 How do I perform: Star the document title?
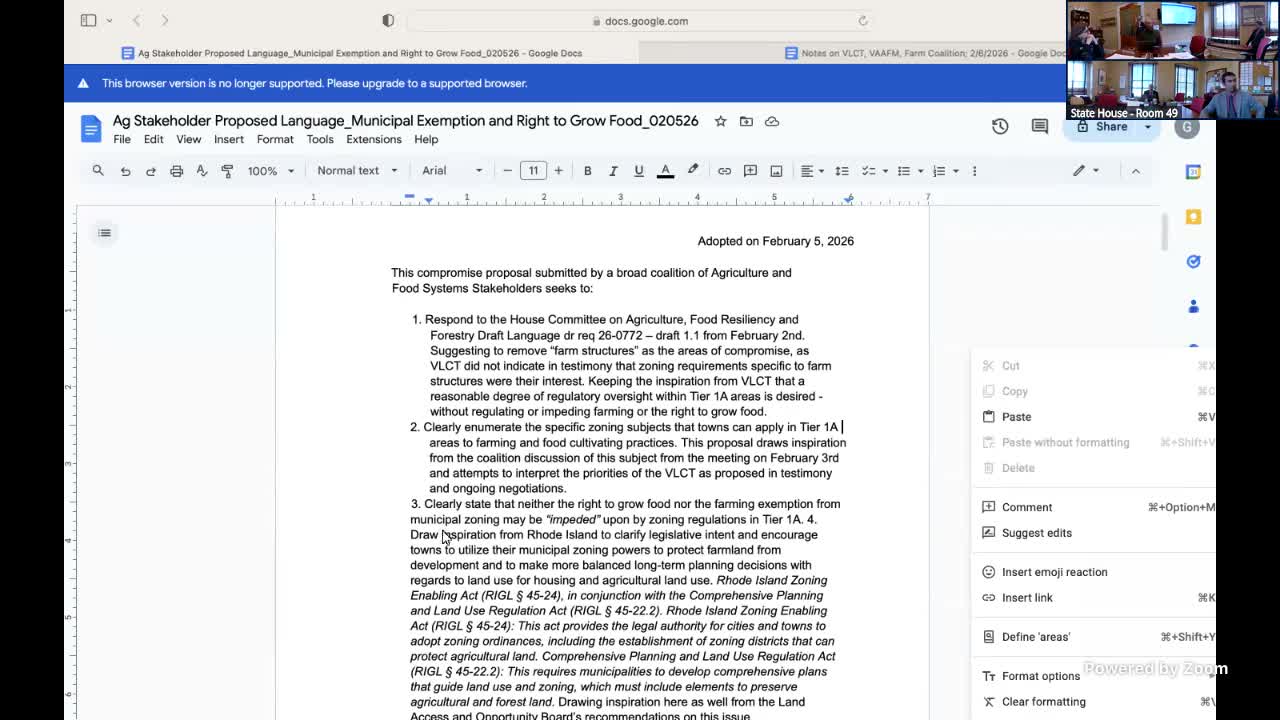point(720,121)
